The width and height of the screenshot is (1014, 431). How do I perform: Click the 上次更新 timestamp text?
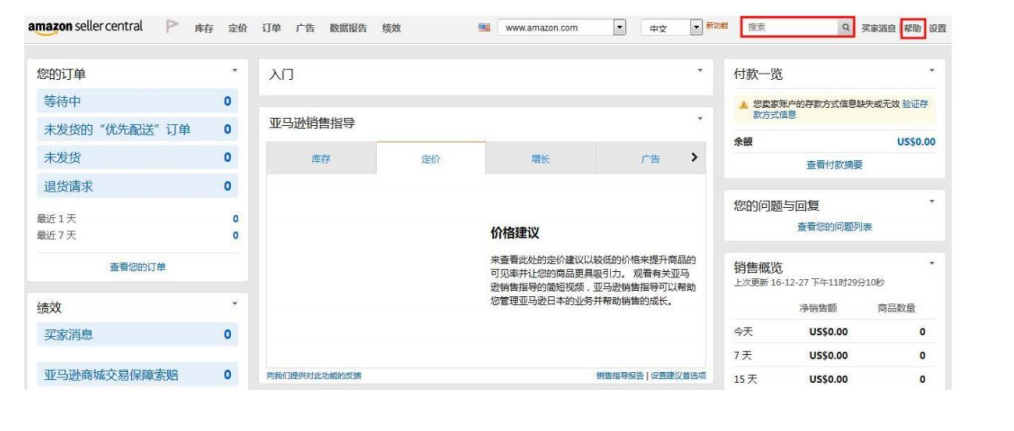809,283
